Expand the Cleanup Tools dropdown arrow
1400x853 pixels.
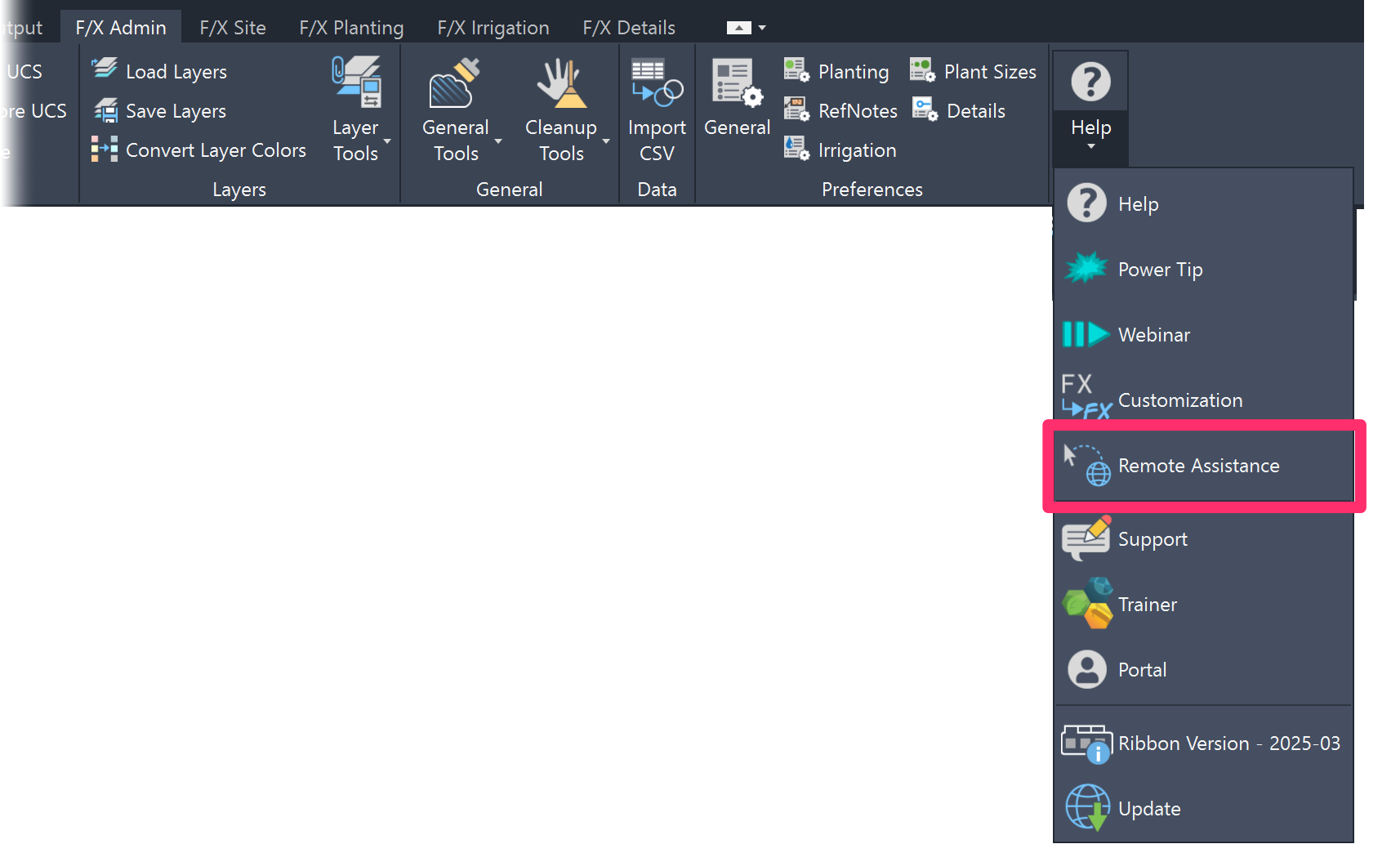pos(606,141)
